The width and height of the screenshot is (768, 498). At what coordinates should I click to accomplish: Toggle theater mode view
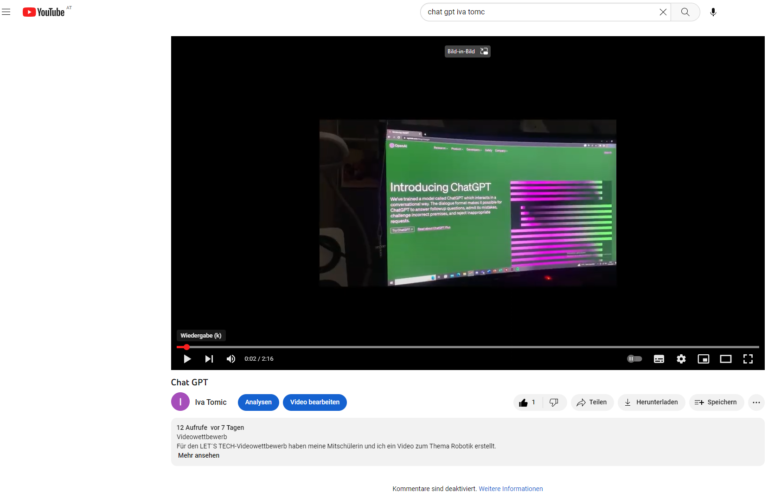click(726, 358)
